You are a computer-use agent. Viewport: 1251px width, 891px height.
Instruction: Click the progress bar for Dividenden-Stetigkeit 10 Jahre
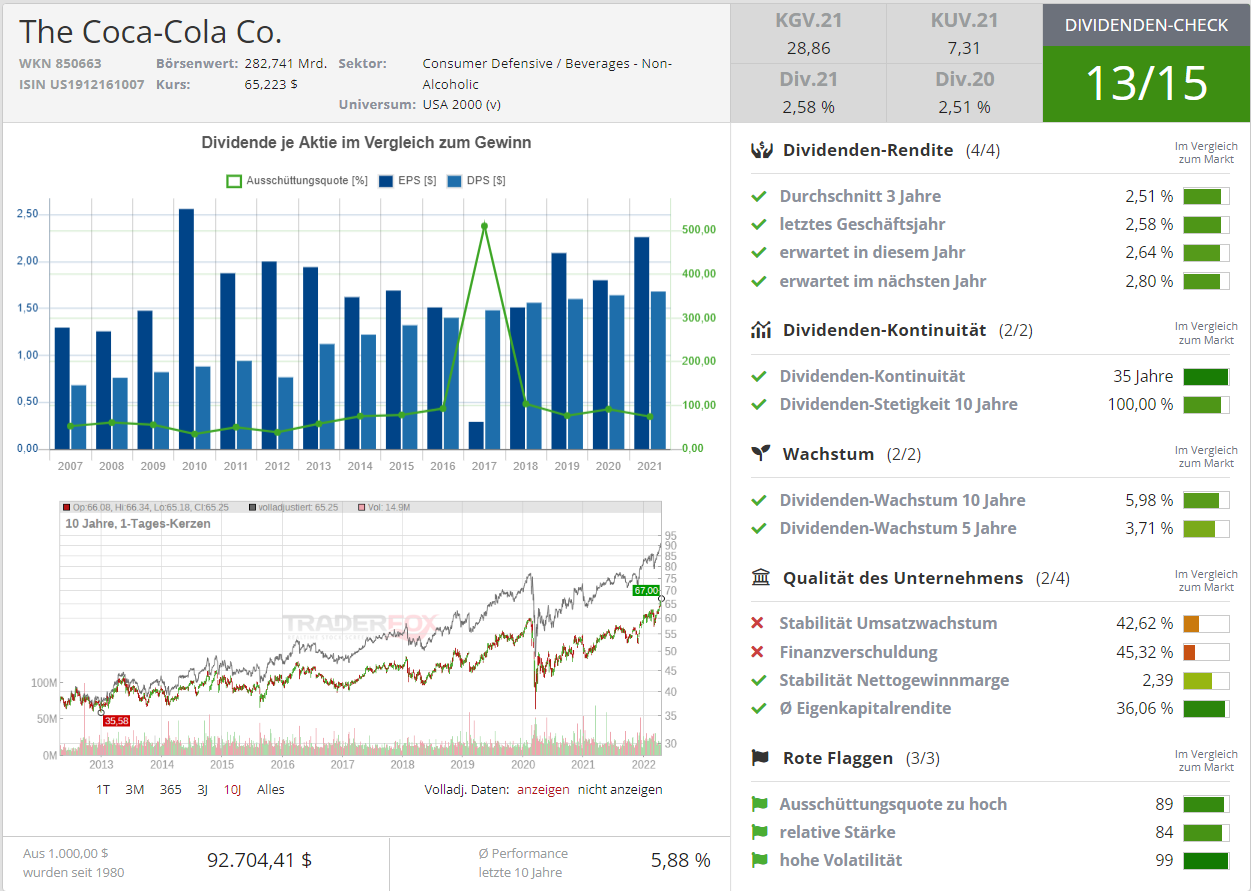pos(1206,405)
